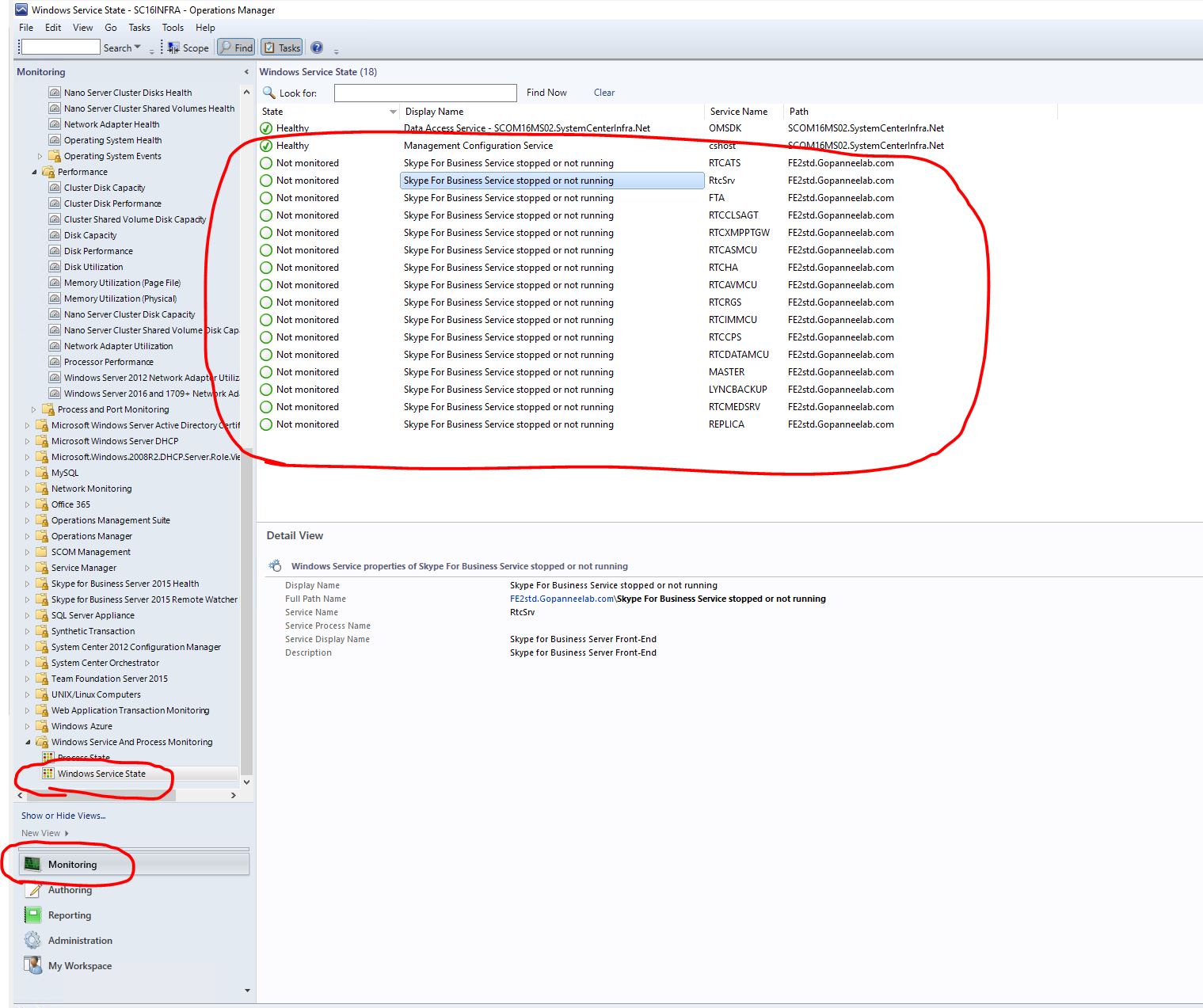Click the Healthy icon for Management Configuration Service
Screen dimensions: 1203x1008
pos(266,146)
